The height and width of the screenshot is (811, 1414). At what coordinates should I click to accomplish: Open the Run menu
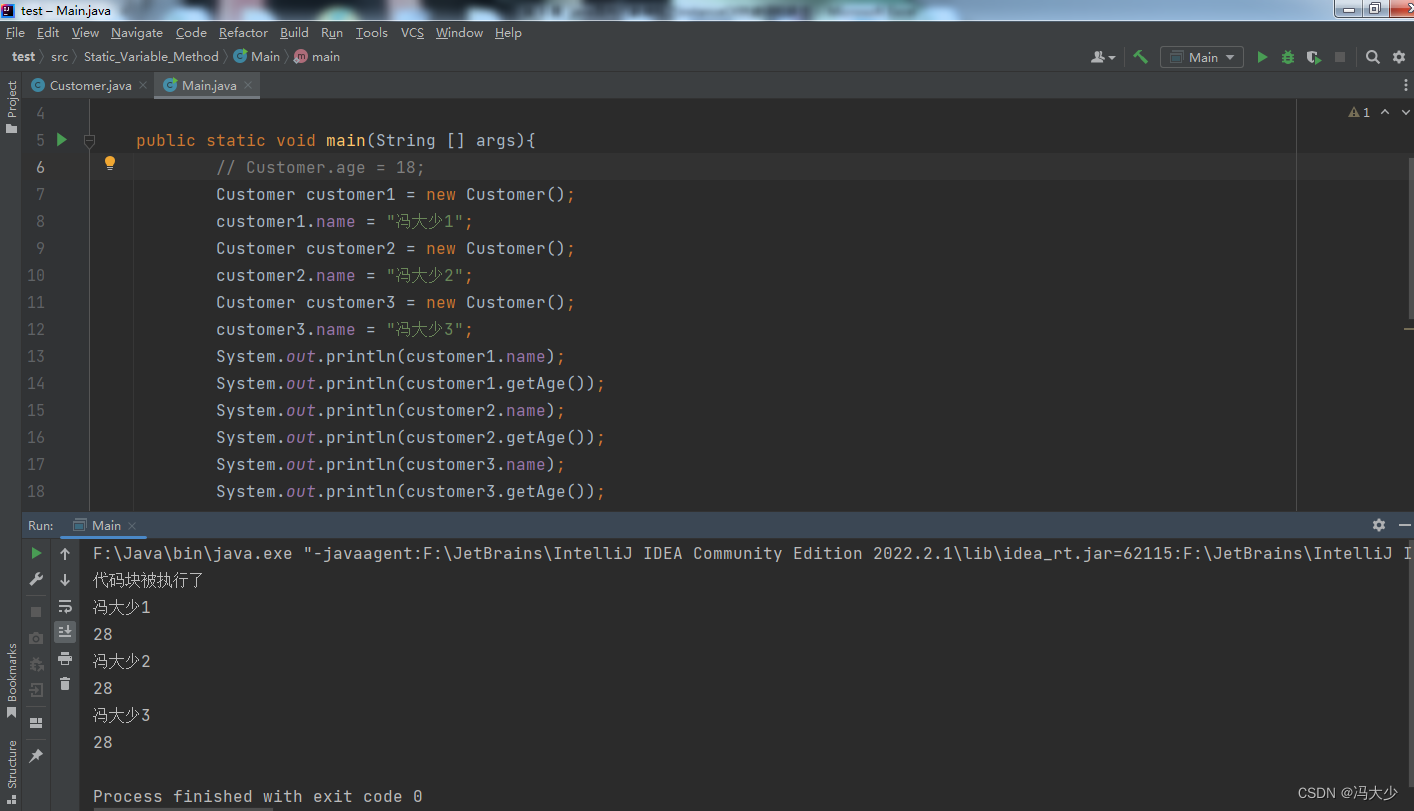click(x=332, y=32)
